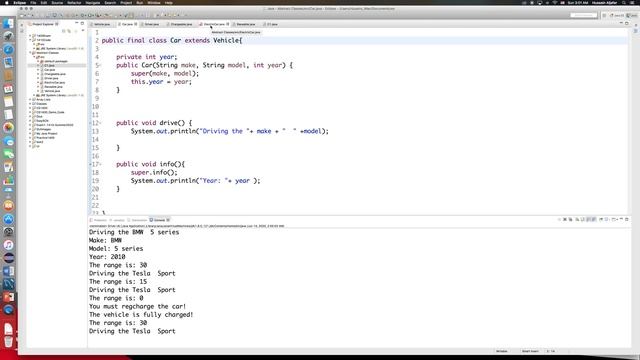Image resolution: width=640 pixels, height=360 pixels.
Task: Switch to the Java EE perspective
Action: pyautogui.click(x=618, y=16)
